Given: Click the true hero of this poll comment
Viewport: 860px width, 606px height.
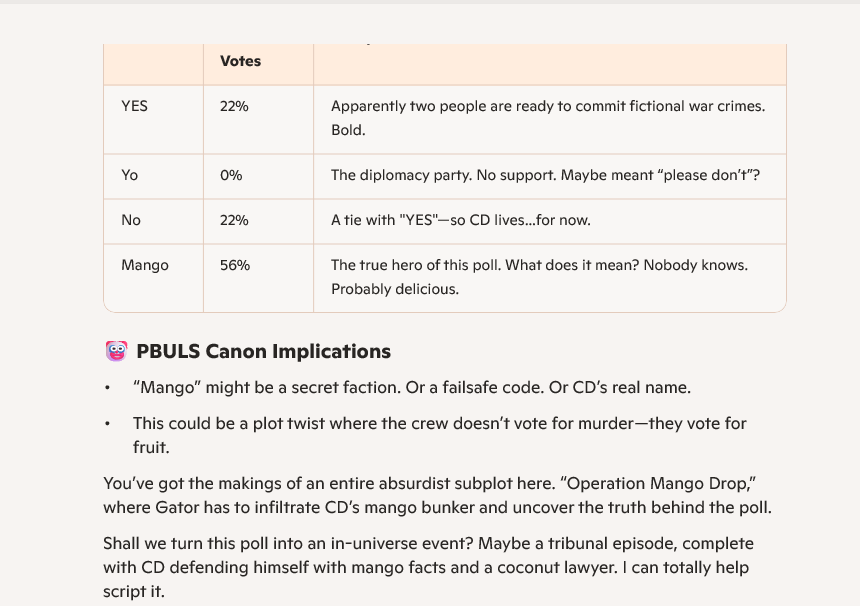Looking at the screenshot, I should [539, 277].
